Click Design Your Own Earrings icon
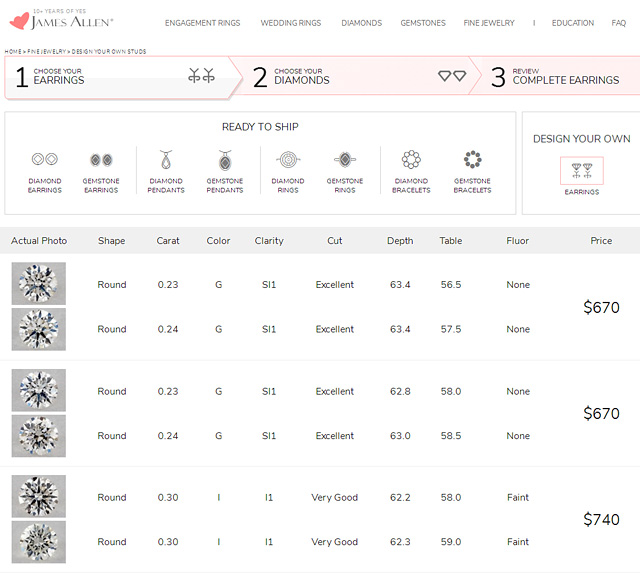 [x=581, y=171]
